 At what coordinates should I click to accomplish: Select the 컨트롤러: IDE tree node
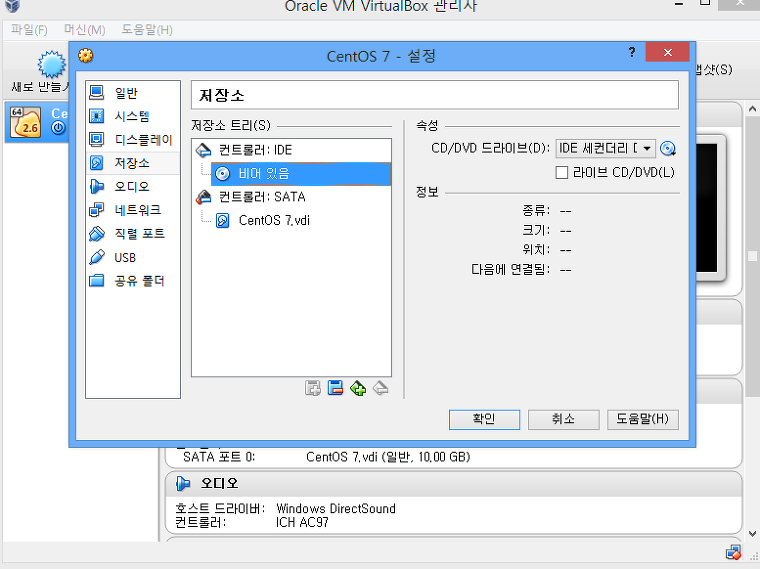point(292,150)
